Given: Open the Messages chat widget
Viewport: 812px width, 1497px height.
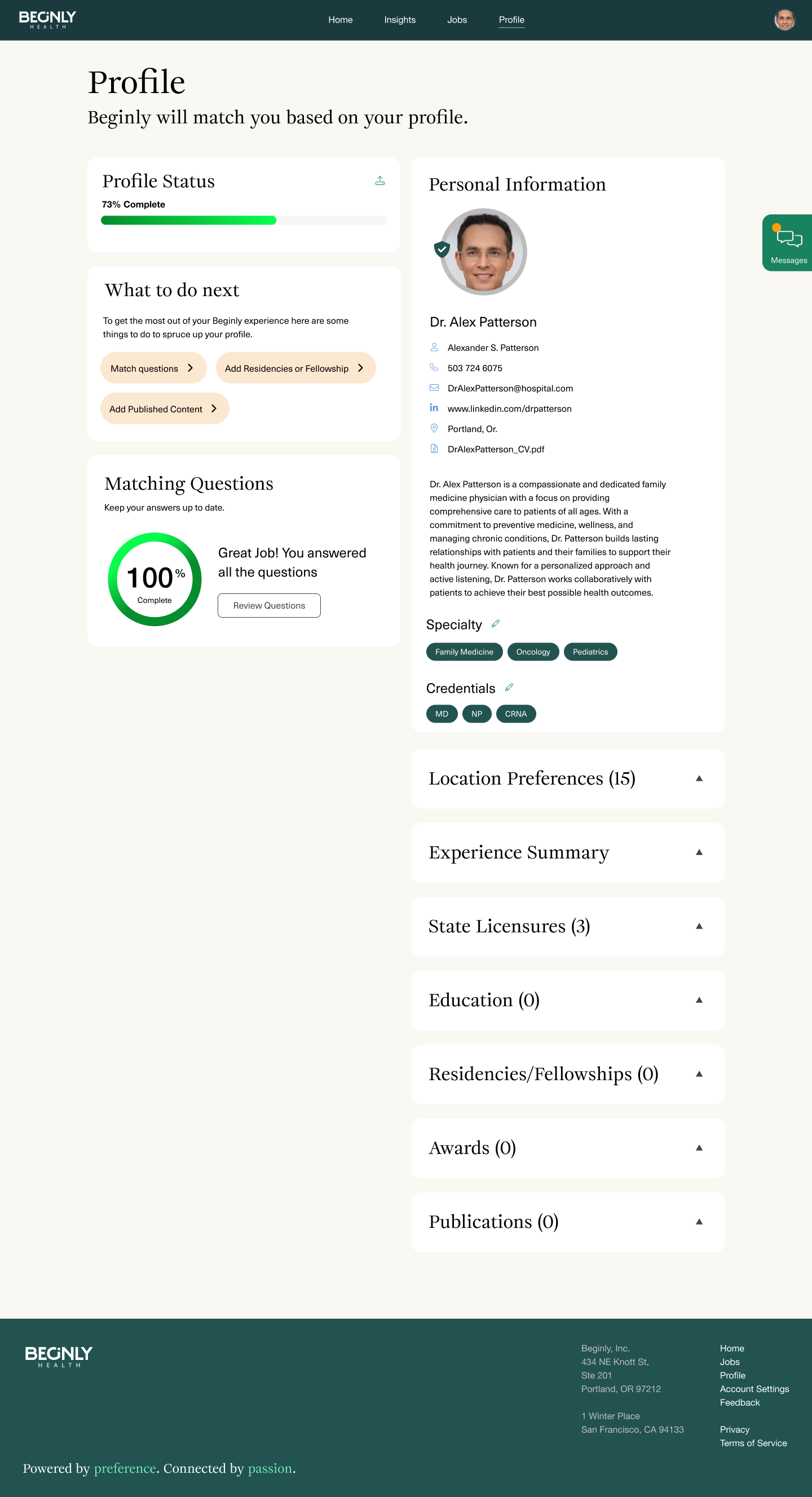Looking at the screenshot, I should pos(788,243).
